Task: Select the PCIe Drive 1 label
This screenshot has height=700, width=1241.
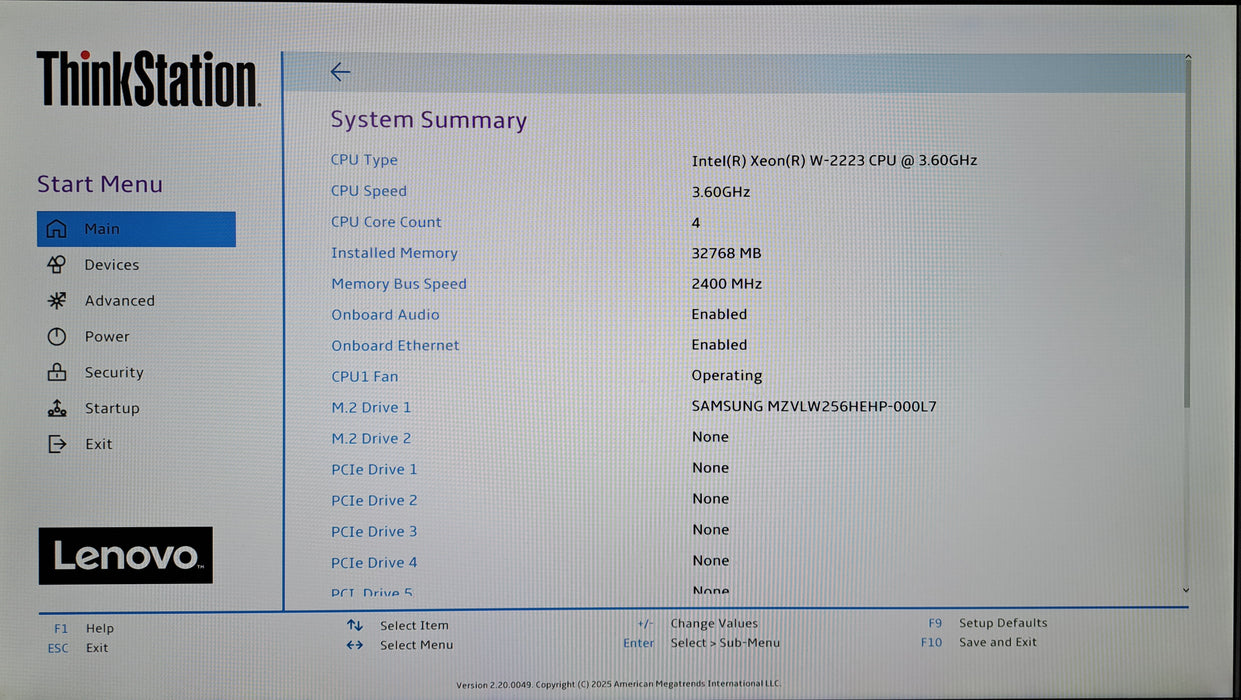Action: (x=374, y=470)
